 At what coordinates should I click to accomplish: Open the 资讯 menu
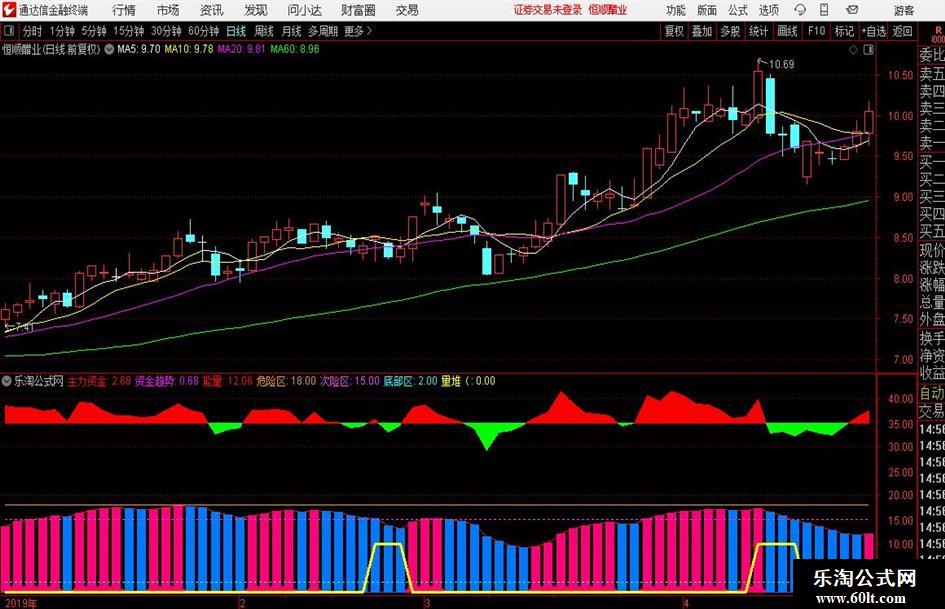coord(212,10)
